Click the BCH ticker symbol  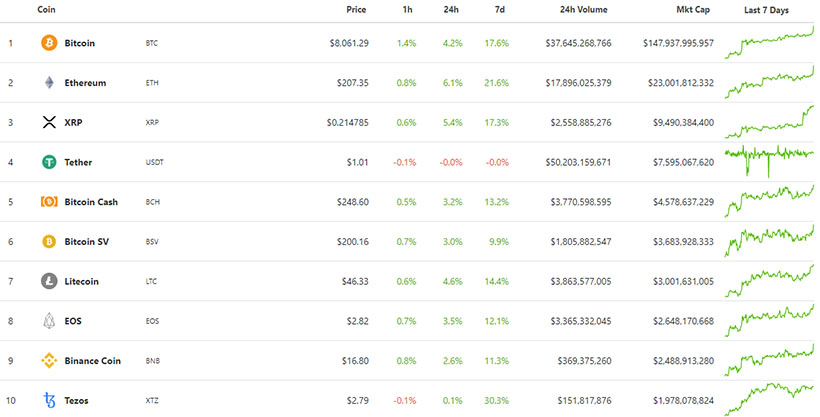click(x=153, y=202)
